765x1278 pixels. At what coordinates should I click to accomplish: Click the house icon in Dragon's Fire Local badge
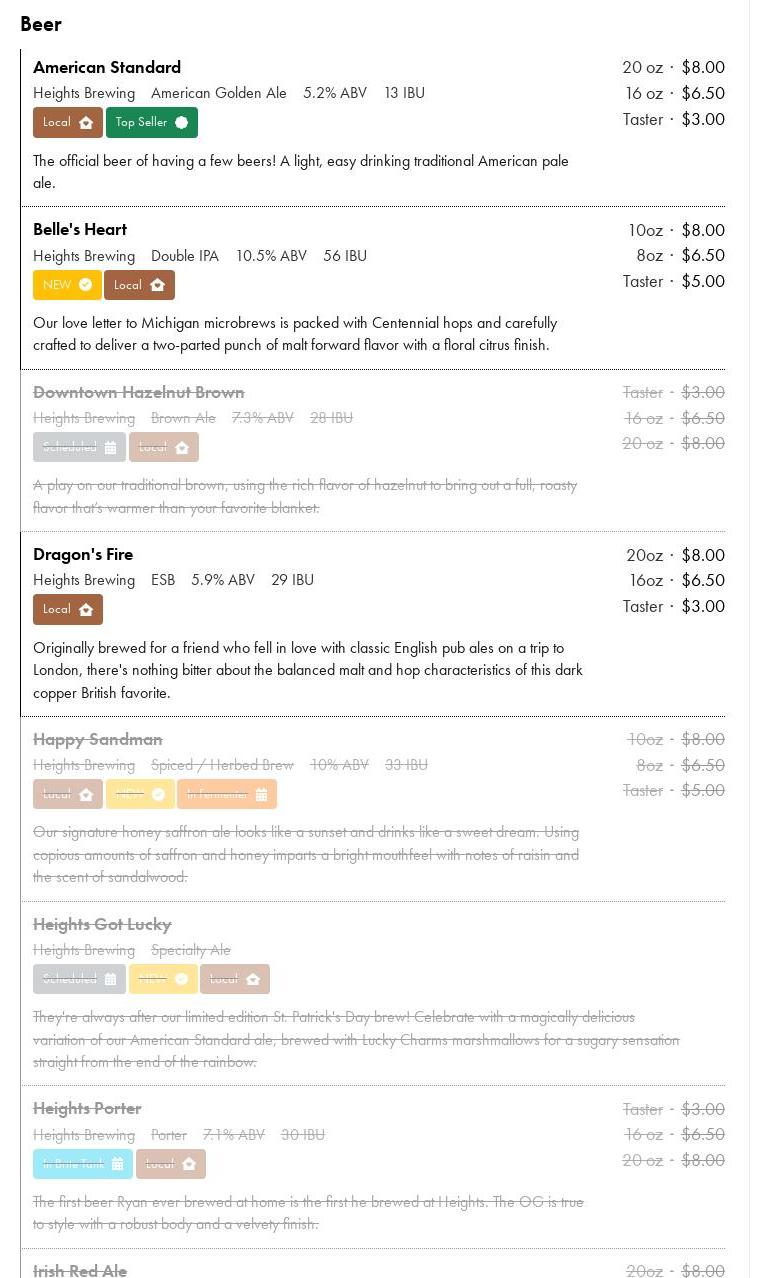tap(86, 610)
